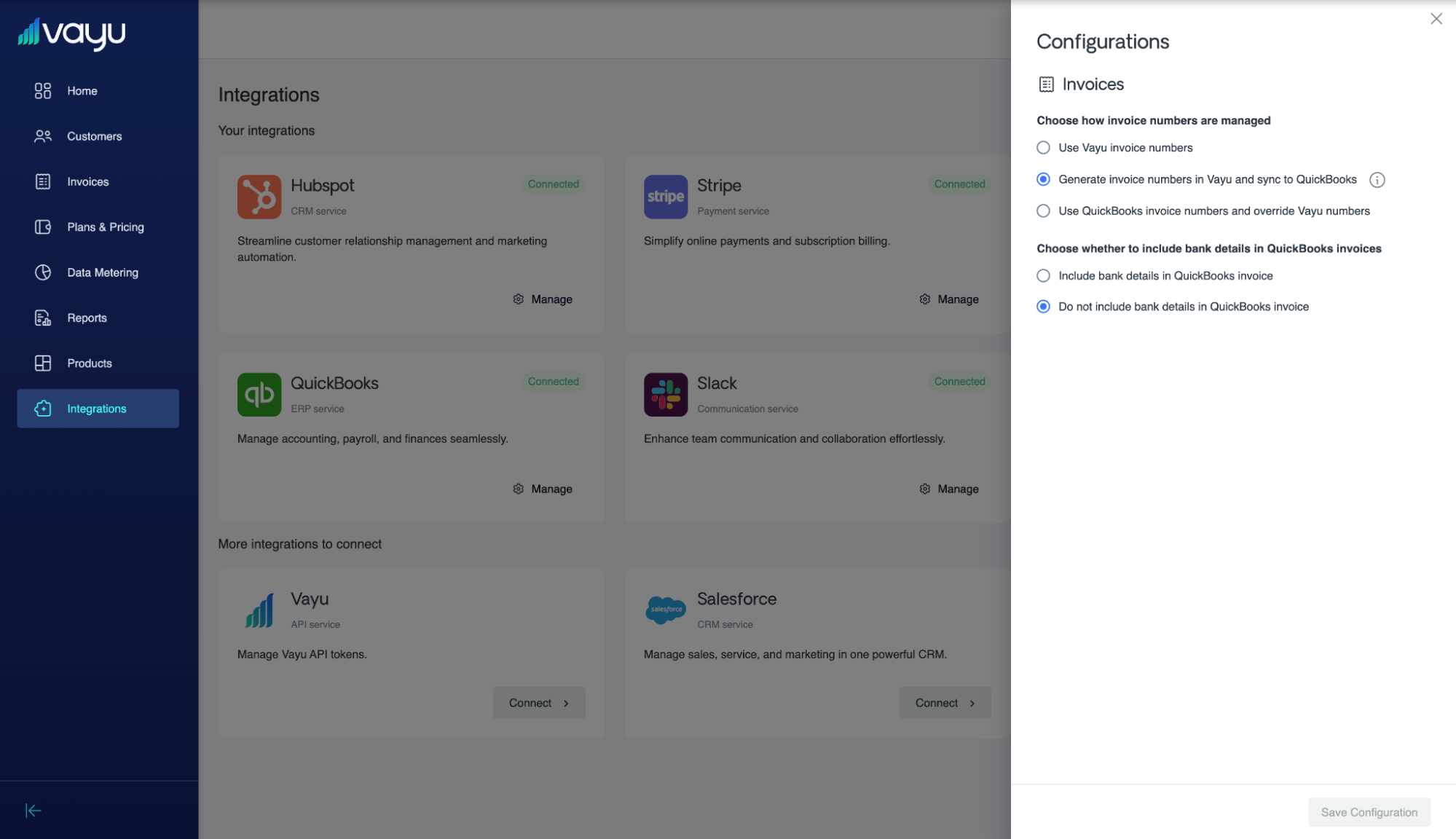Image resolution: width=1456 pixels, height=839 pixels.
Task: Click the Plans & Pricing sidebar icon
Action: coord(43,227)
